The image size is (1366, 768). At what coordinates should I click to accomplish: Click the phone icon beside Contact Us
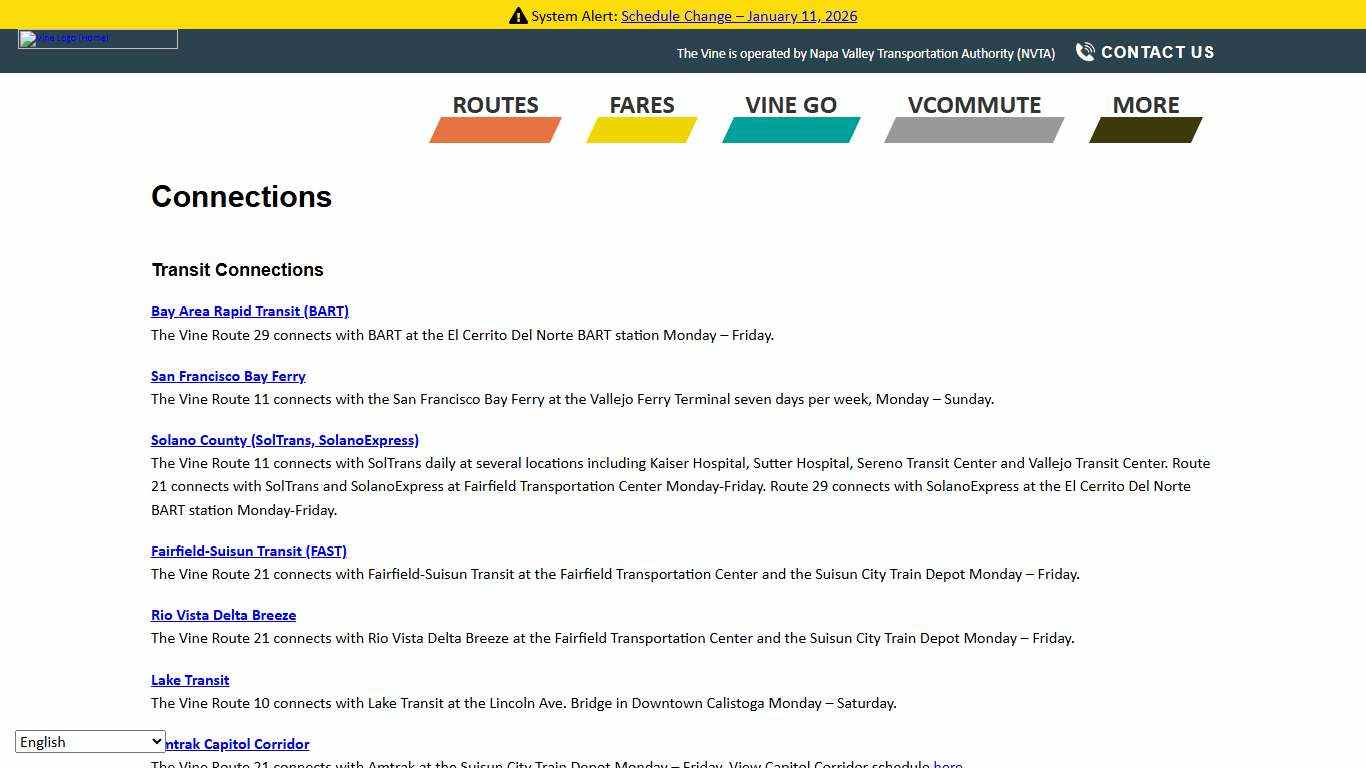[1085, 52]
